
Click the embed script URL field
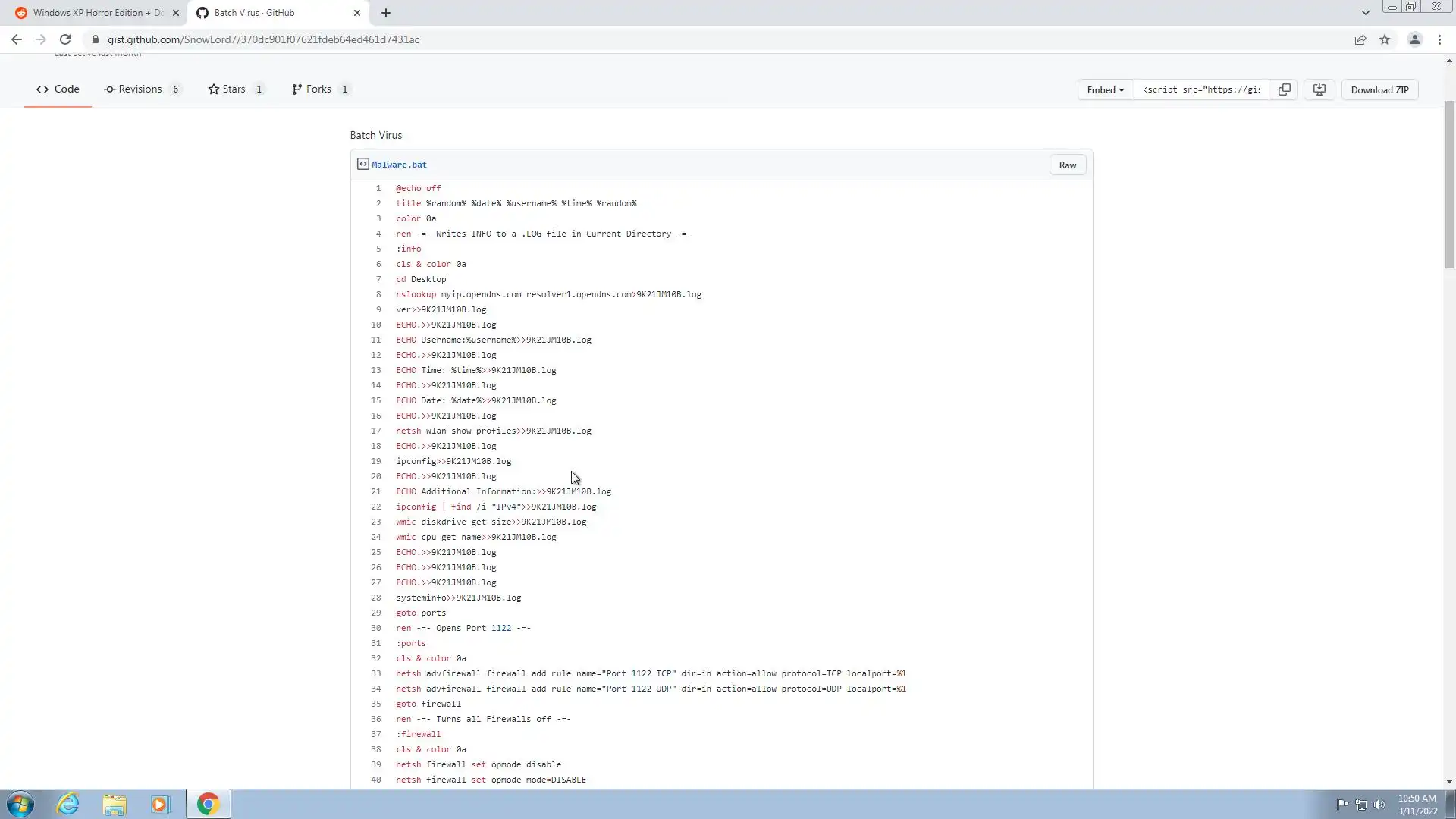1201,89
